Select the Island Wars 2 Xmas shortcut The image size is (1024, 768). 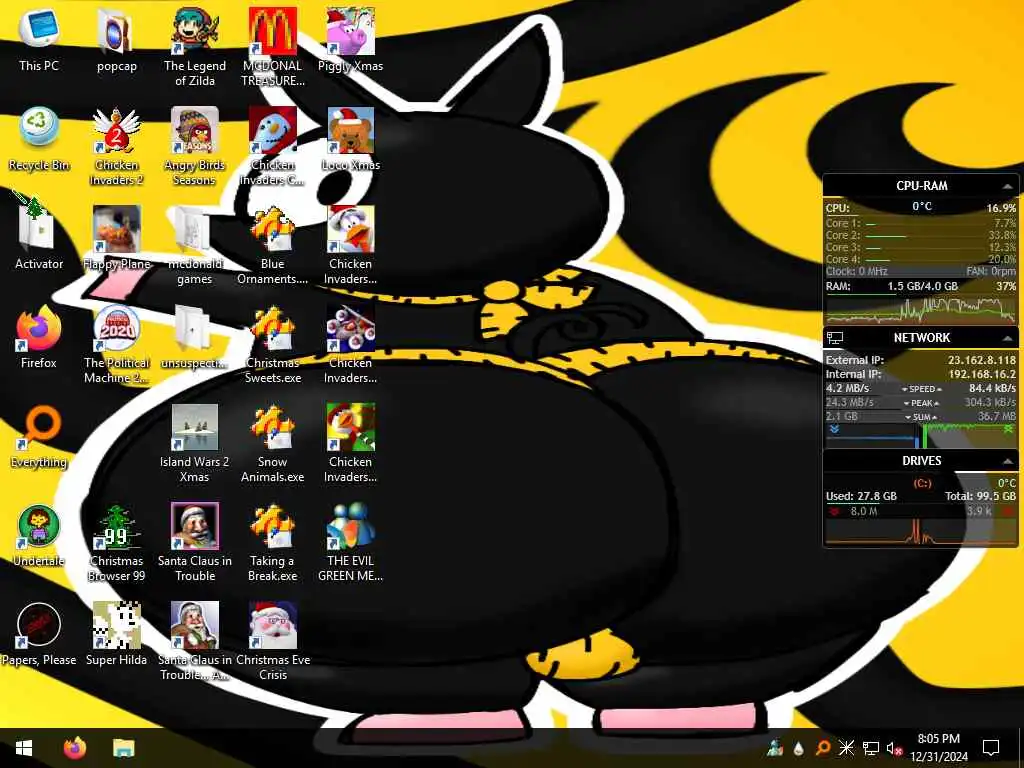[x=195, y=443]
